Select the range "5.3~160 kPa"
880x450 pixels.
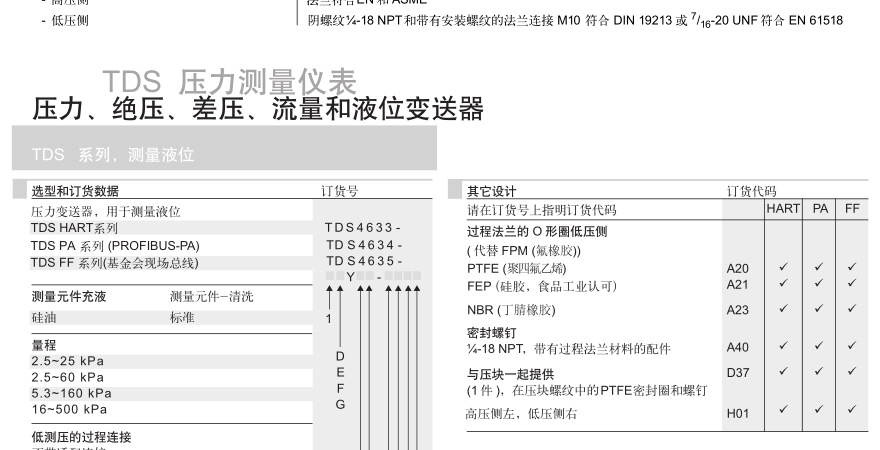click(x=71, y=393)
